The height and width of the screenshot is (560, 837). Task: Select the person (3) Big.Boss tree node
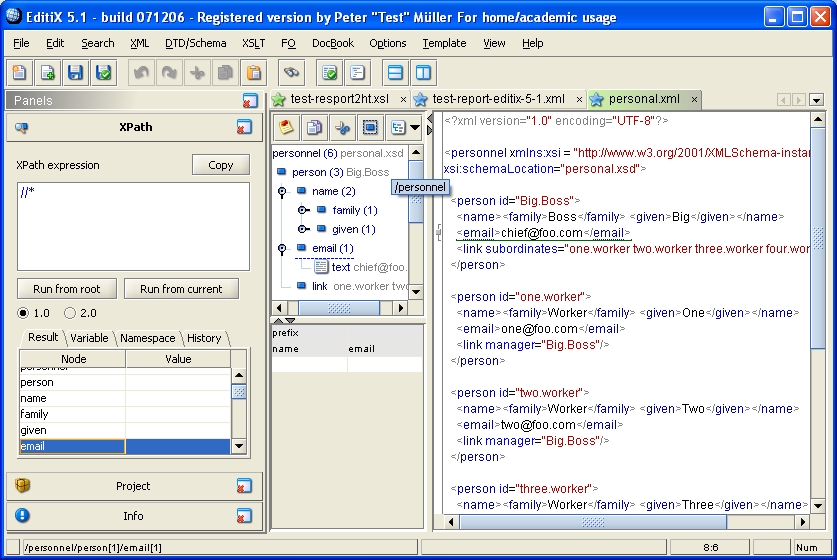(x=340, y=172)
